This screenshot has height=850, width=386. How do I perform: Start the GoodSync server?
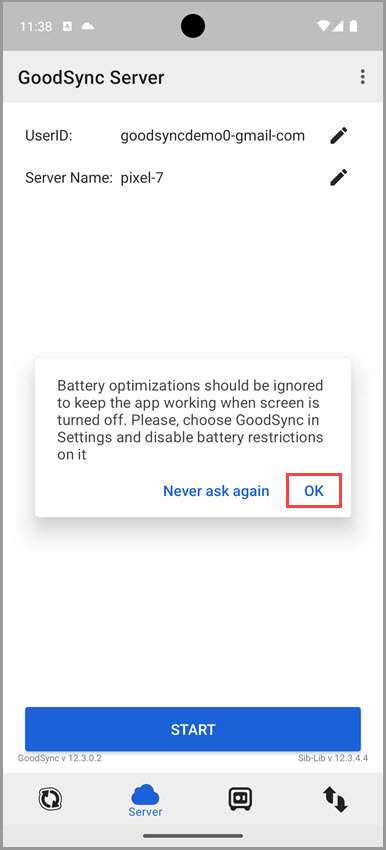(x=193, y=729)
